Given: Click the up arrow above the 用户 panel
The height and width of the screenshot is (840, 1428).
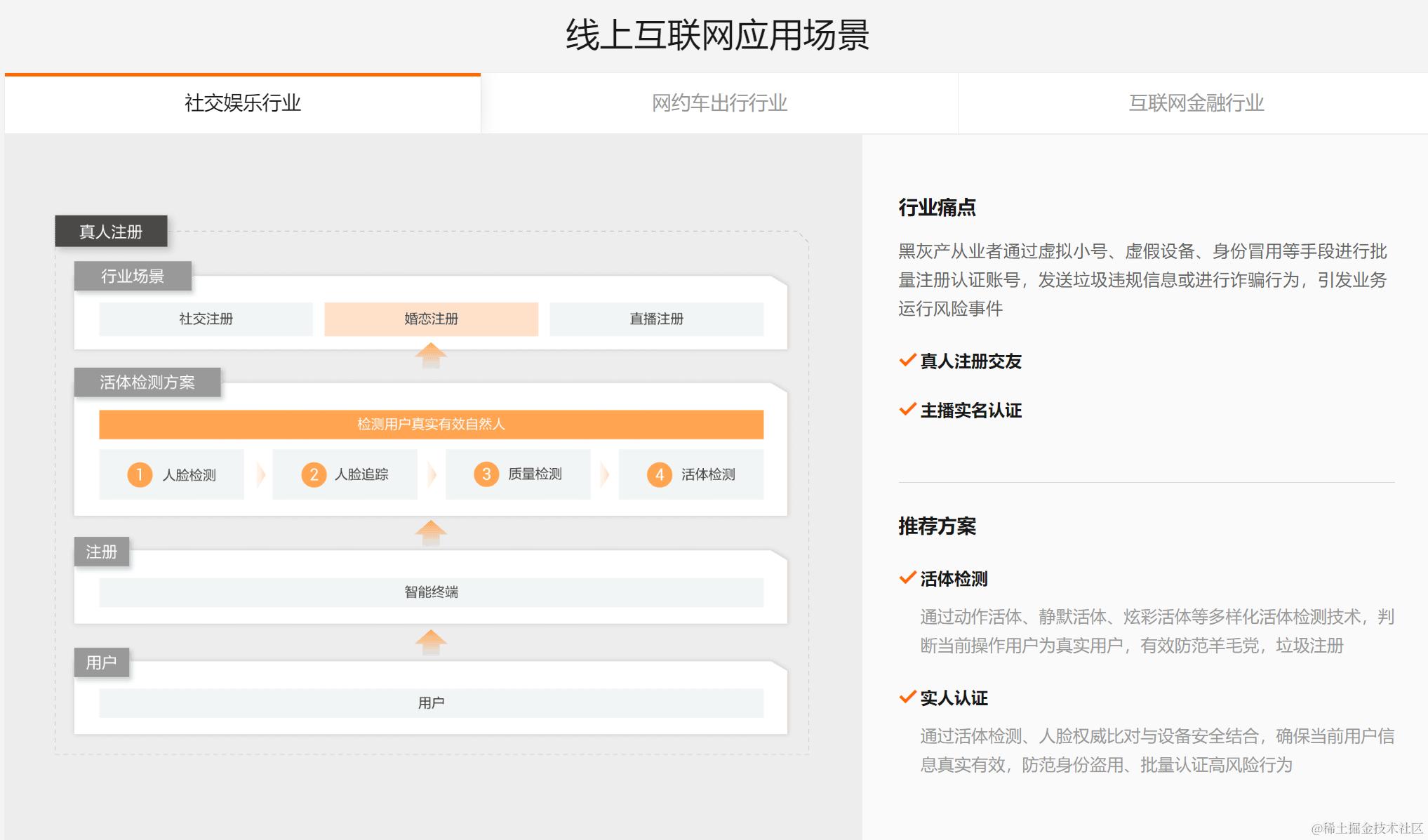Looking at the screenshot, I should pyautogui.click(x=431, y=642).
